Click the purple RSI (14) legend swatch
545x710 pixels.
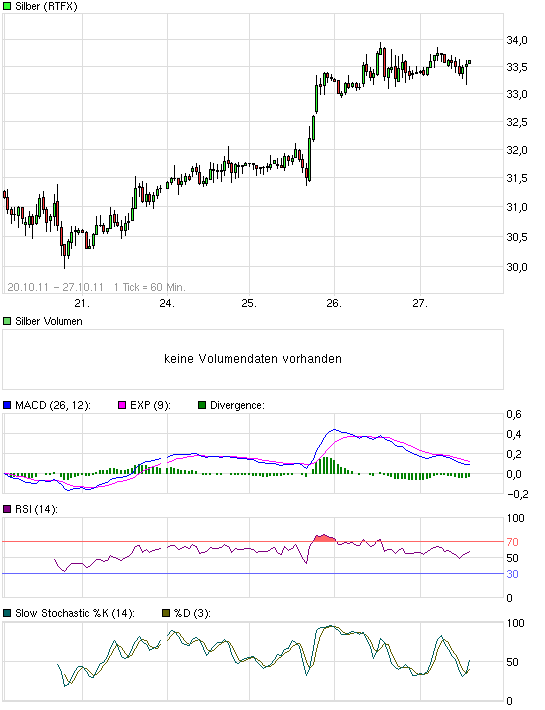7,509
